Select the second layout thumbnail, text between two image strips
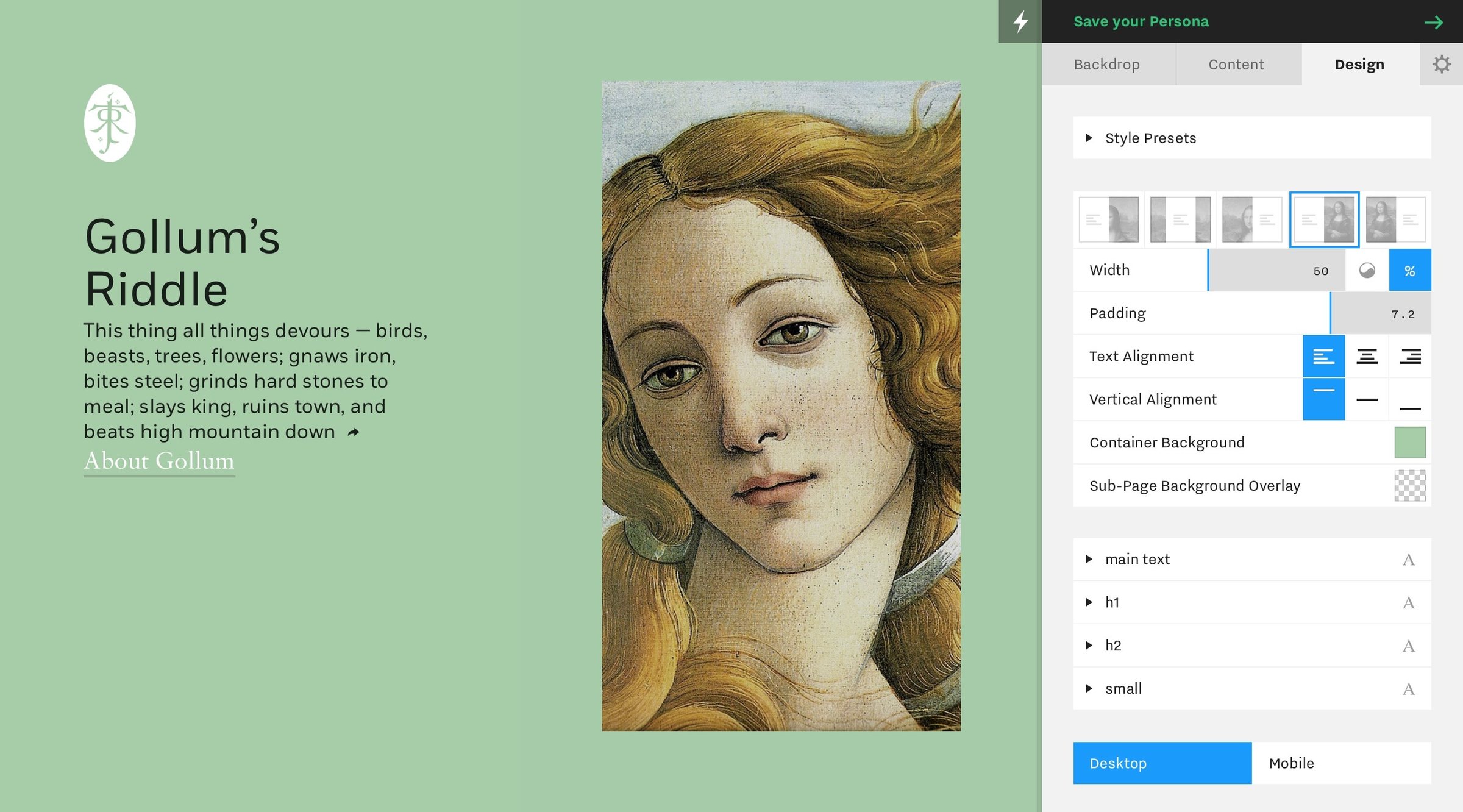This screenshot has height=812, width=1463. pos(1180,219)
